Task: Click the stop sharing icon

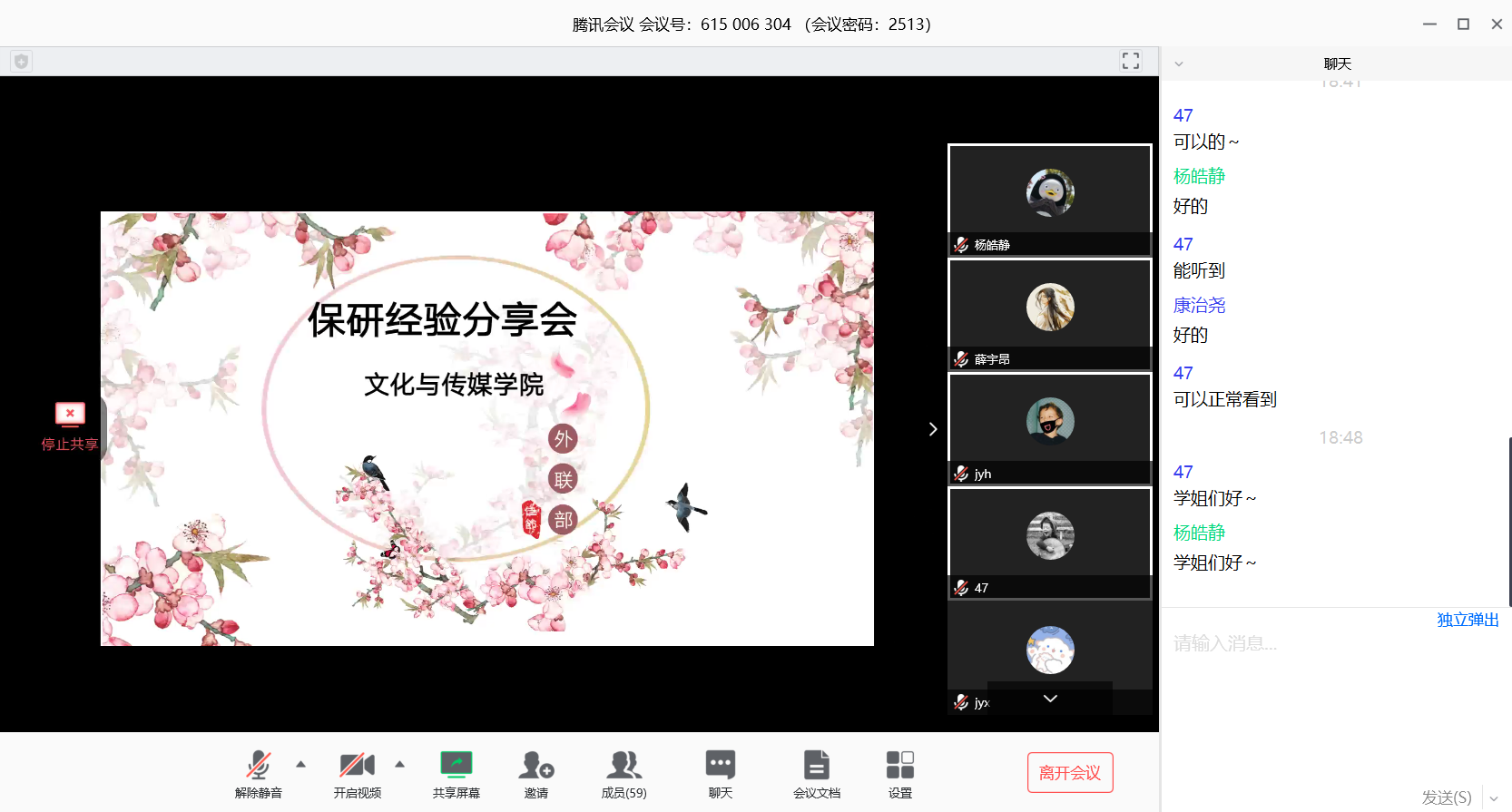Action: click(x=70, y=415)
